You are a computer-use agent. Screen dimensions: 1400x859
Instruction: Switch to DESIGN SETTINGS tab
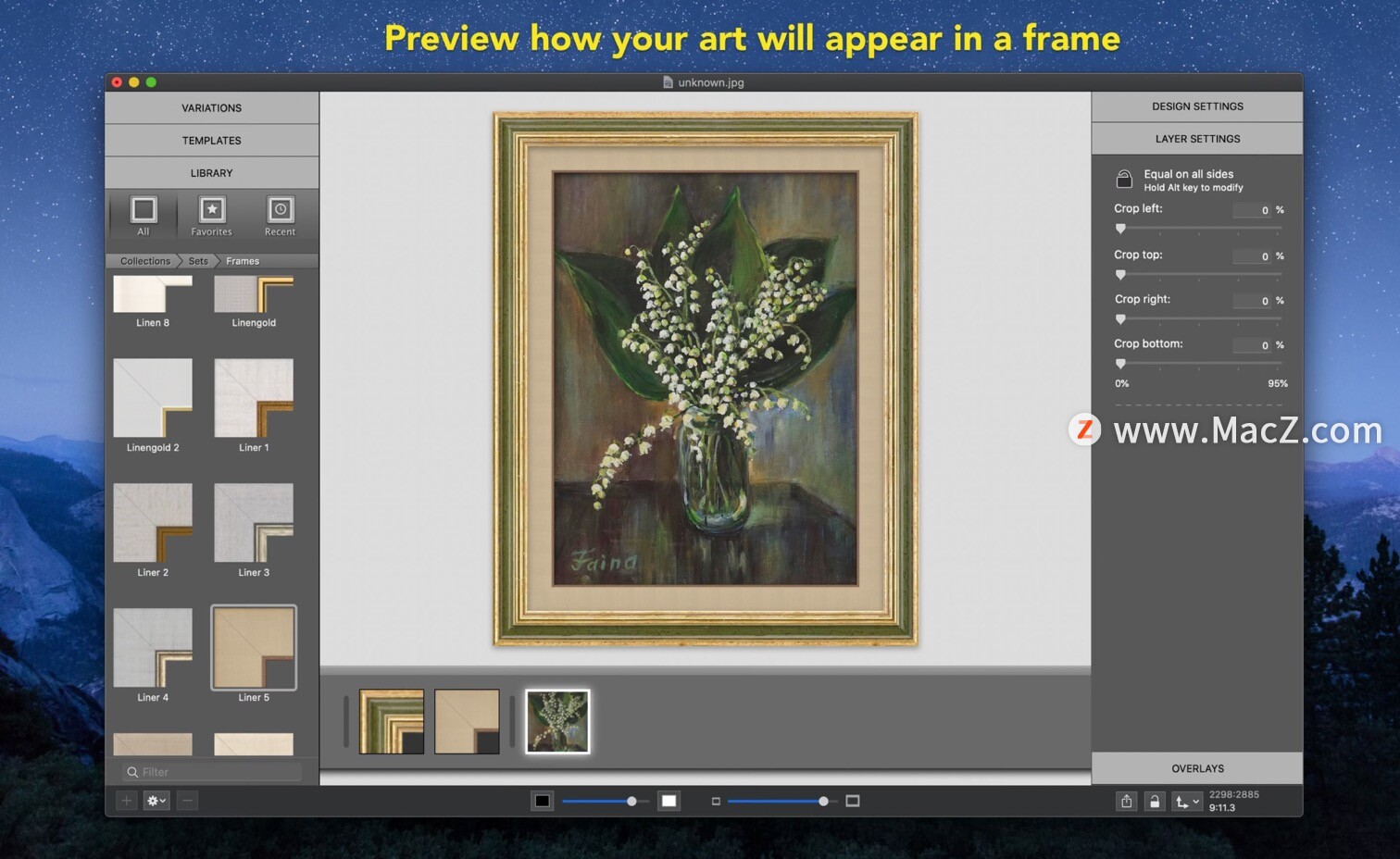point(1197,106)
